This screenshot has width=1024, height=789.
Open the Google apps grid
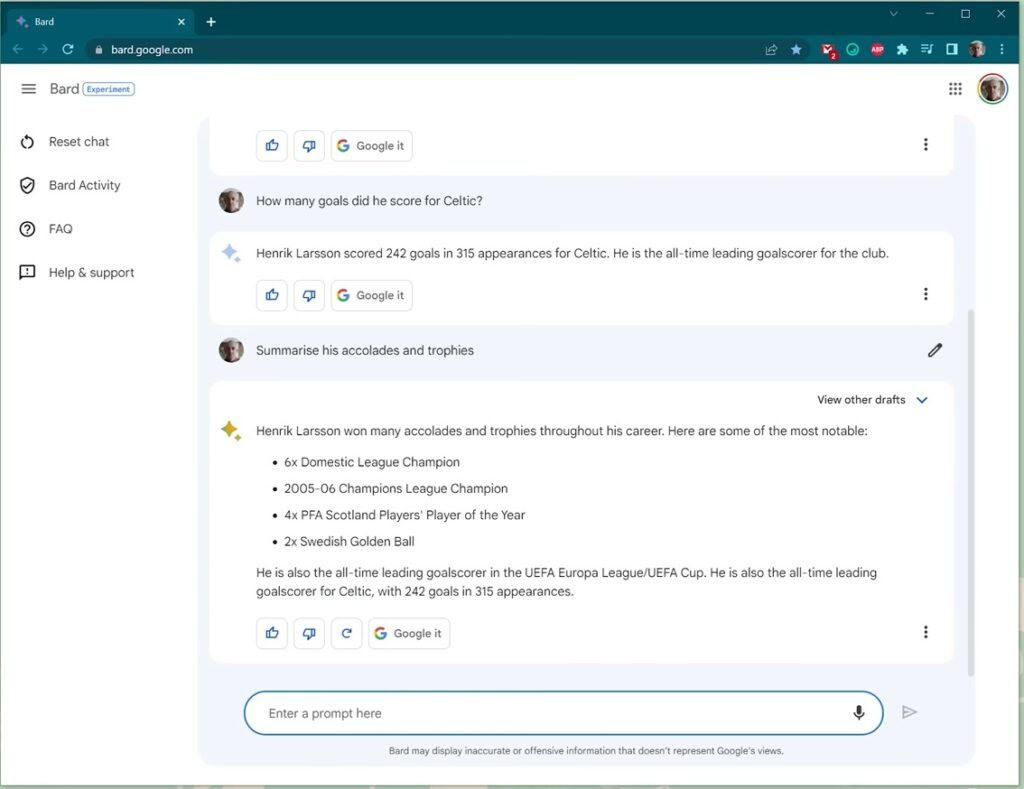pos(955,89)
